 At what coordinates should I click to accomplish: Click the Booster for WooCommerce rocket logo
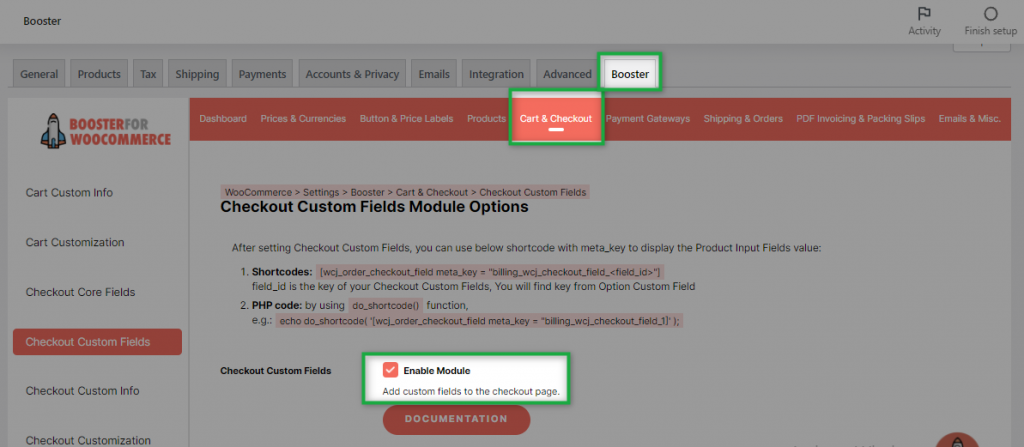coord(105,129)
